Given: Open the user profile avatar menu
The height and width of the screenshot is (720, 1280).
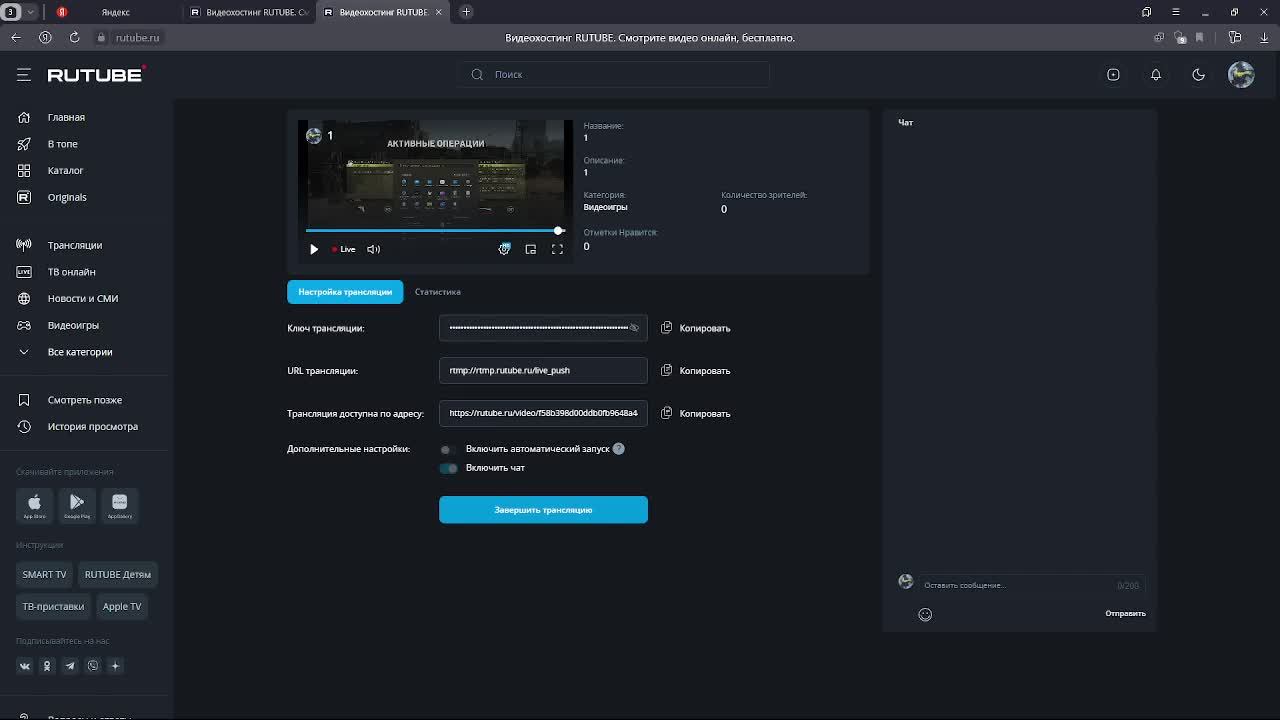Looking at the screenshot, I should click(1241, 75).
